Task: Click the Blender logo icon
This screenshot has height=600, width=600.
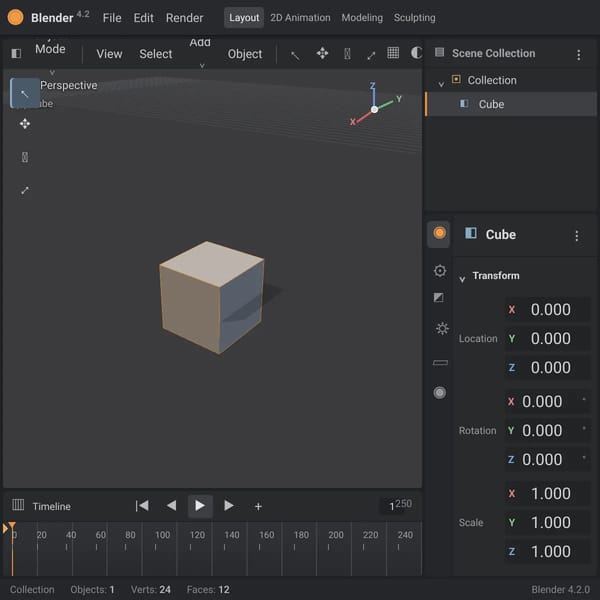Action: [15, 17]
